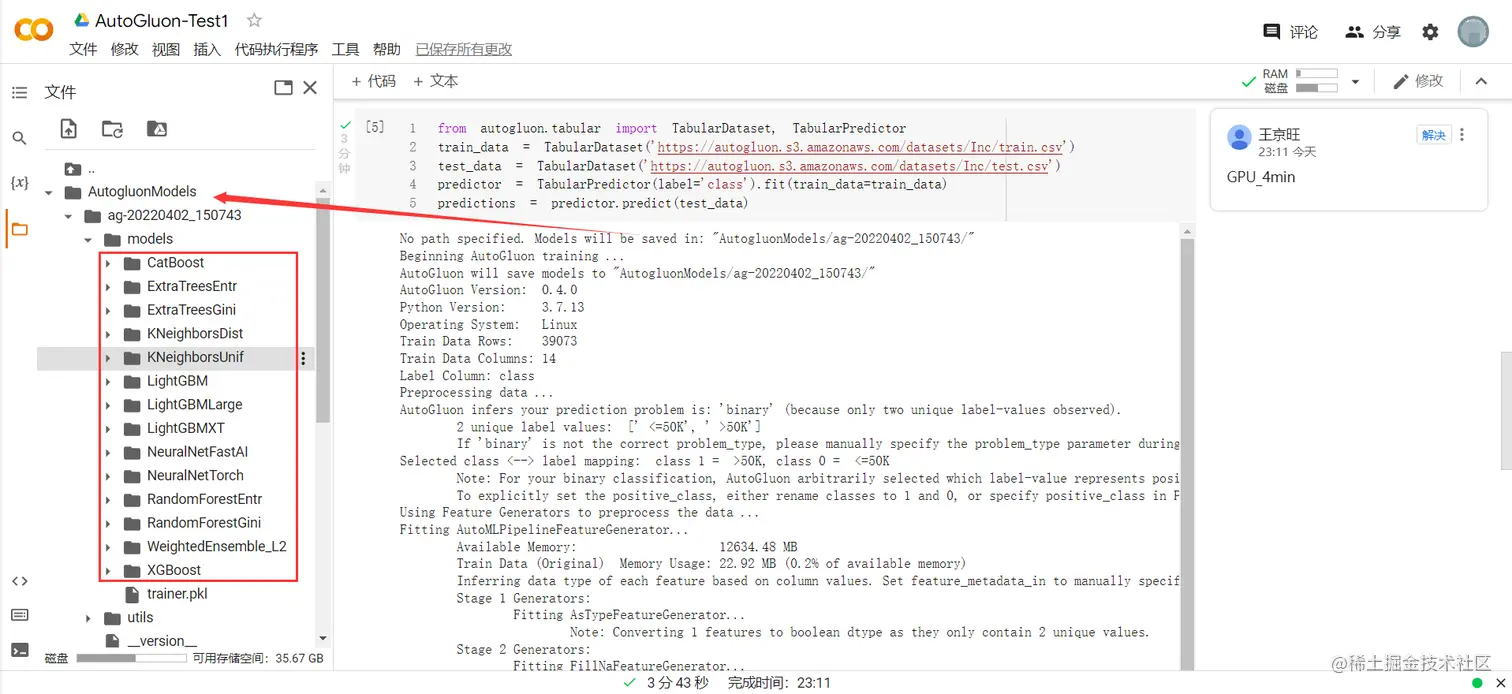This screenshot has width=1512, height=694.
Task: Select the WeightedEnsemble_L2 folder
Action: (216, 546)
